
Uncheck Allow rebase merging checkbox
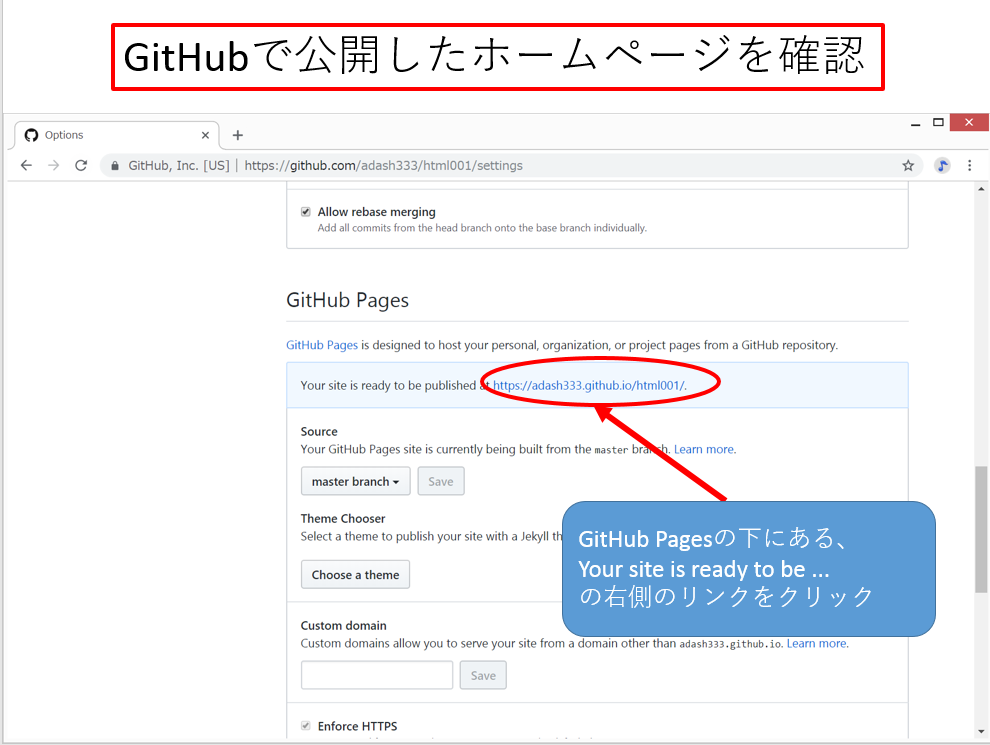click(x=306, y=212)
